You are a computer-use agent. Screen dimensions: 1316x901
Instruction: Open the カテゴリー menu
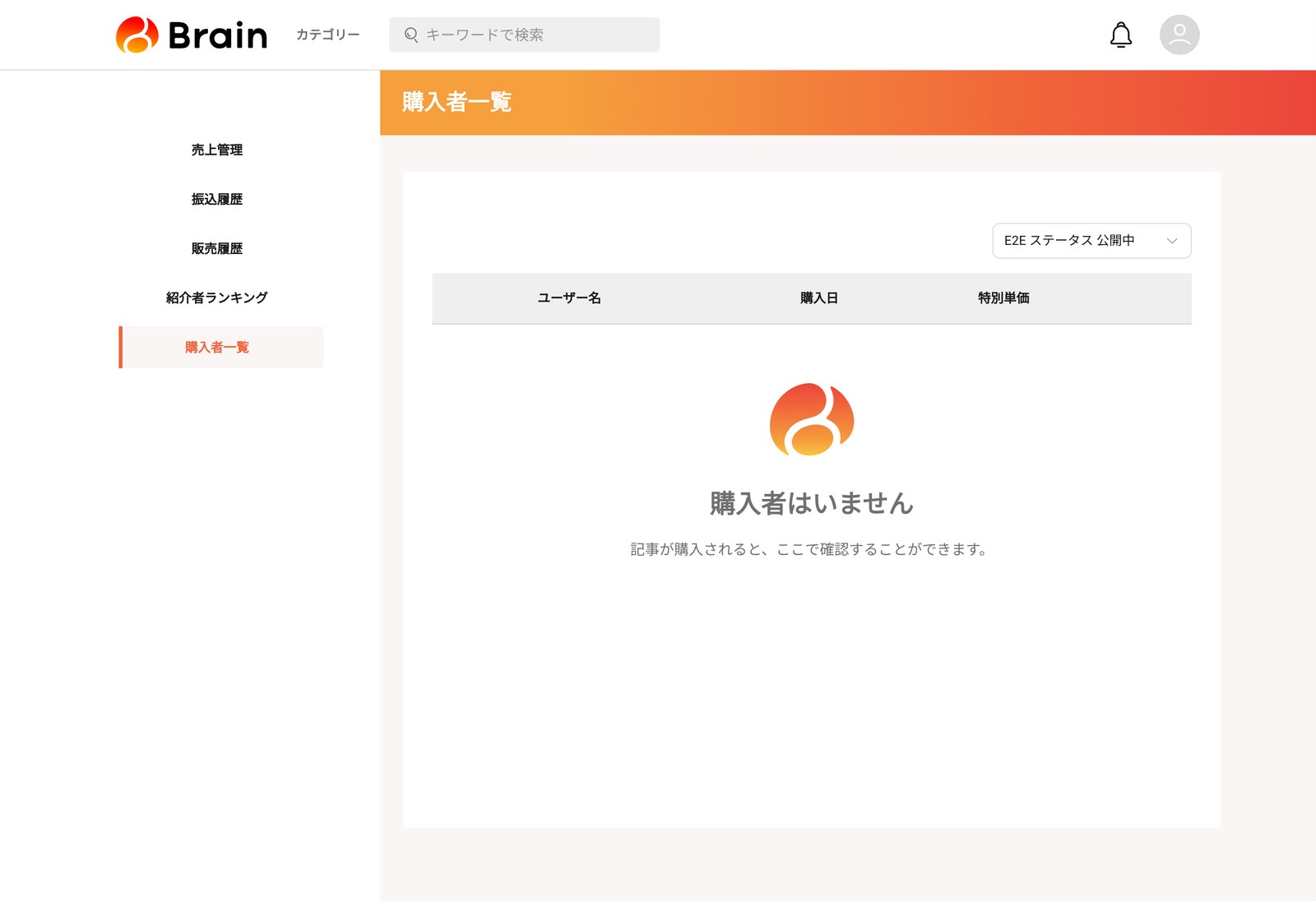327,35
